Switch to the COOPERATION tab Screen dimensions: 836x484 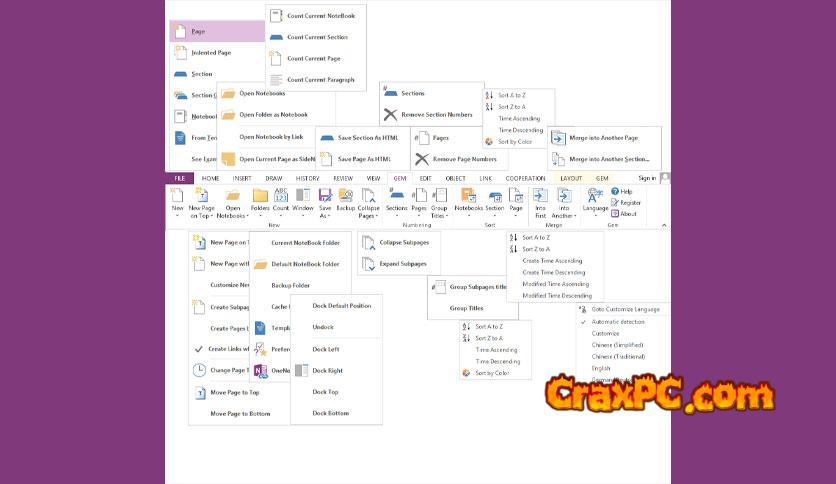pos(525,178)
